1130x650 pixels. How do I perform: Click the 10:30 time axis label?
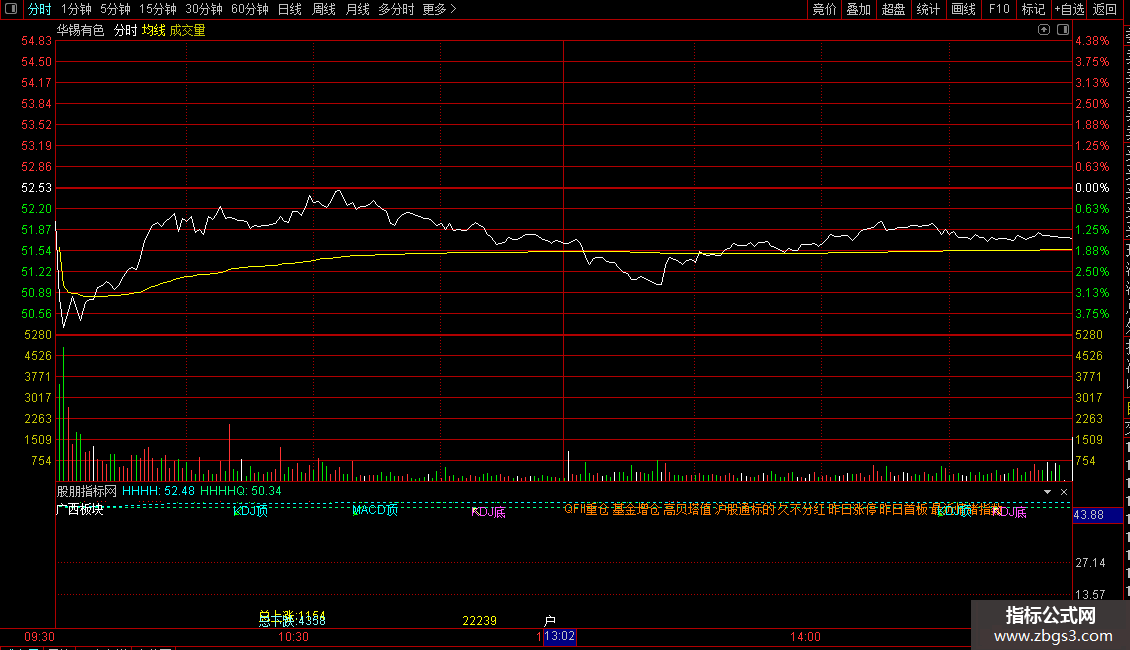coord(293,637)
